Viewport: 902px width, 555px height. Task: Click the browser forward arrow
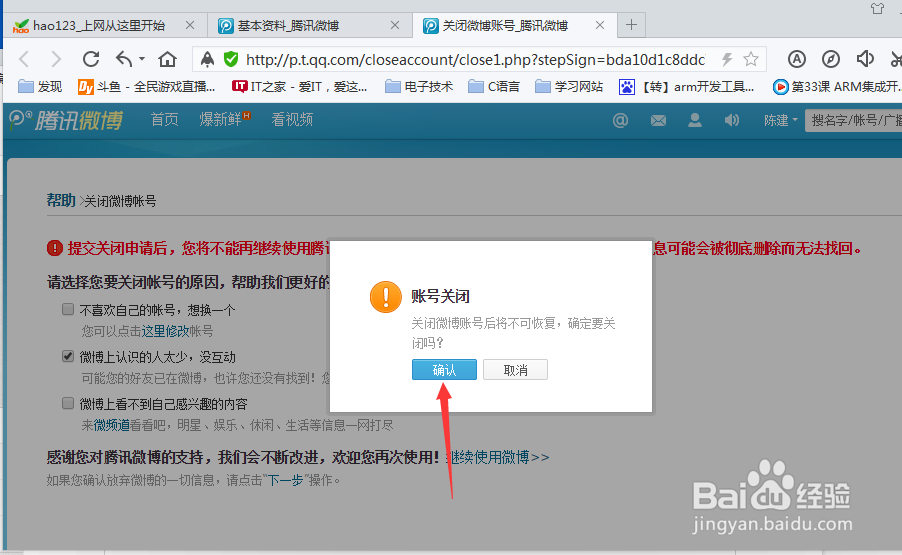click(x=56, y=59)
